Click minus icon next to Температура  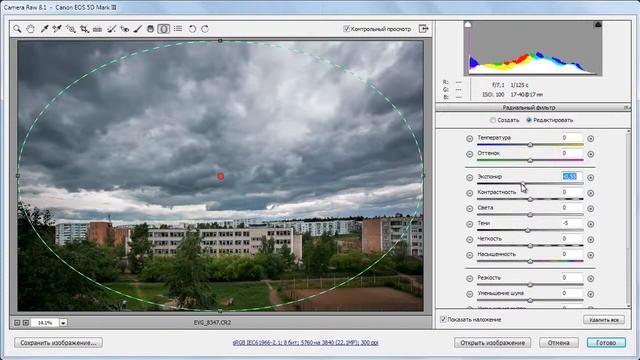(469, 139)
